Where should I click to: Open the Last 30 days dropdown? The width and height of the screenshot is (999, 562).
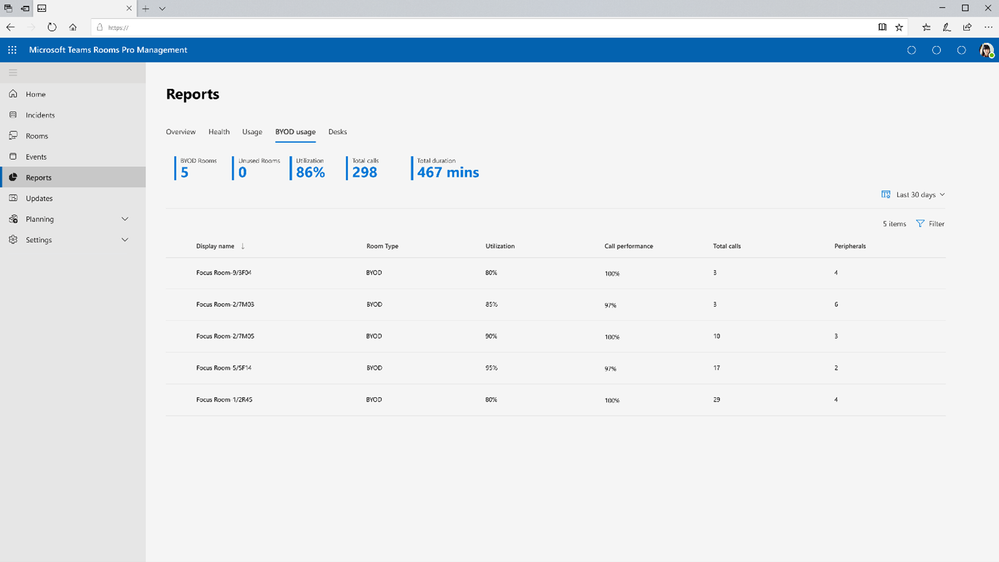pos(913,194)
